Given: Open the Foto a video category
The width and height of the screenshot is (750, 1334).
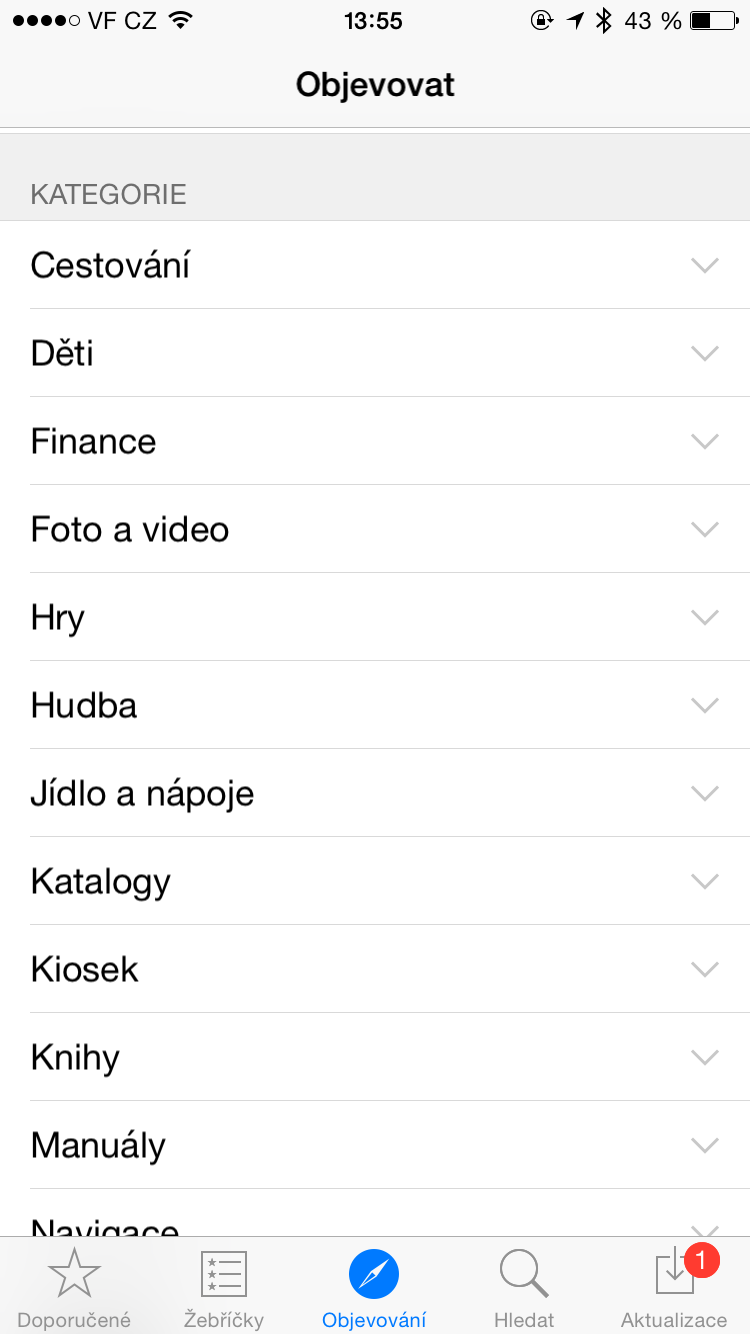Looking at the screenshot, I should coord(130,529).
